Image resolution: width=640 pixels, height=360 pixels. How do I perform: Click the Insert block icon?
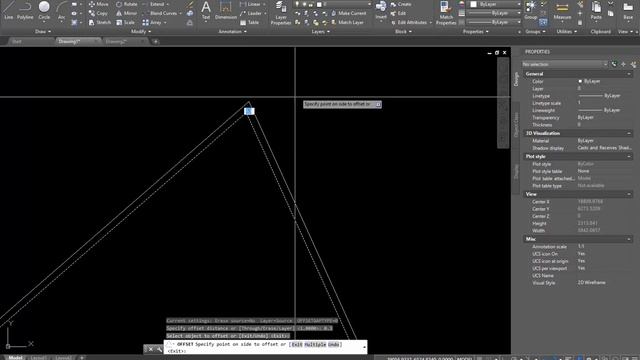pos(381,10)
